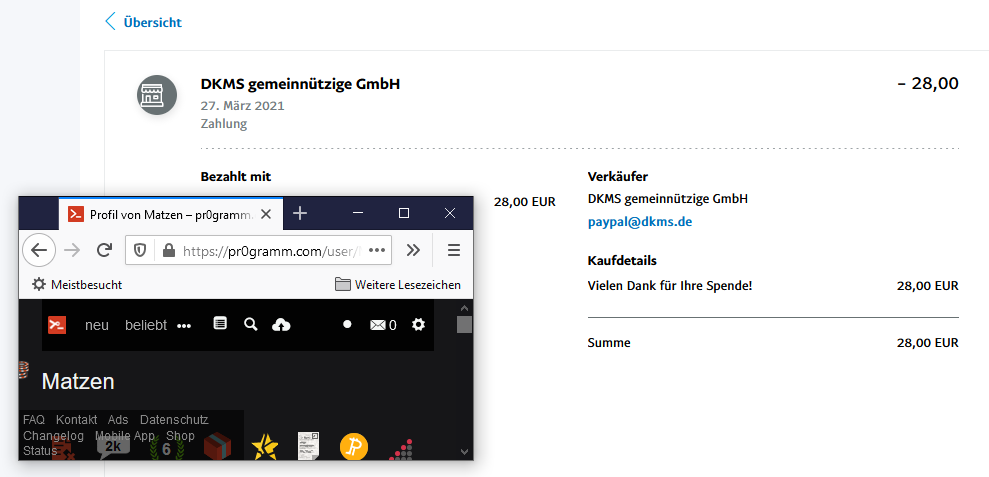Click the paypal@dkms.de email link

pyautogui.click(x=639, y=222)
